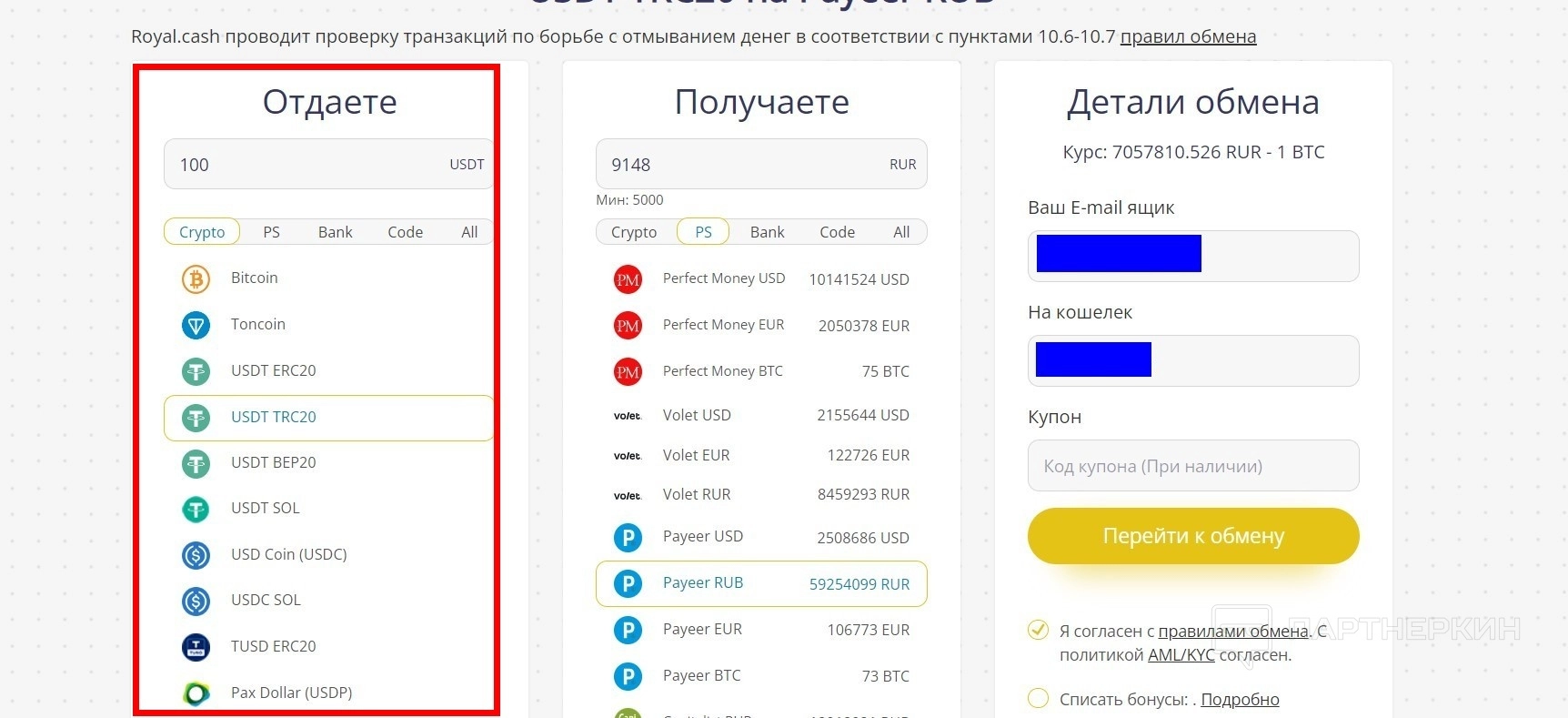Pick 'Volet EUR' as receiving currency
This screenshot has width=1568, height=718.
tap(761, 456)
